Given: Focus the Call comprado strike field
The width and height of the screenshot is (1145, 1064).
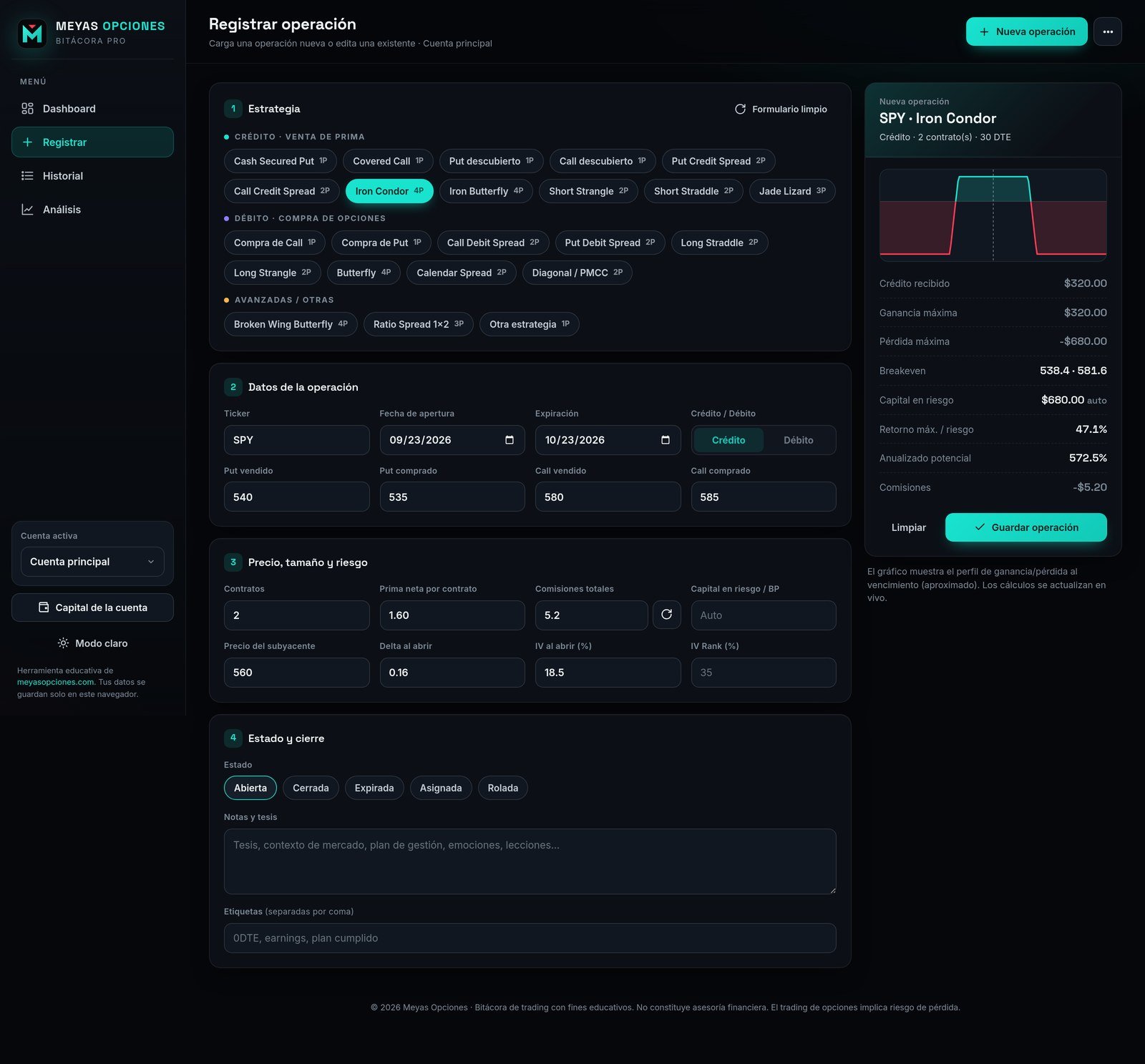Looking at the screenshot, I should point(764,497).
